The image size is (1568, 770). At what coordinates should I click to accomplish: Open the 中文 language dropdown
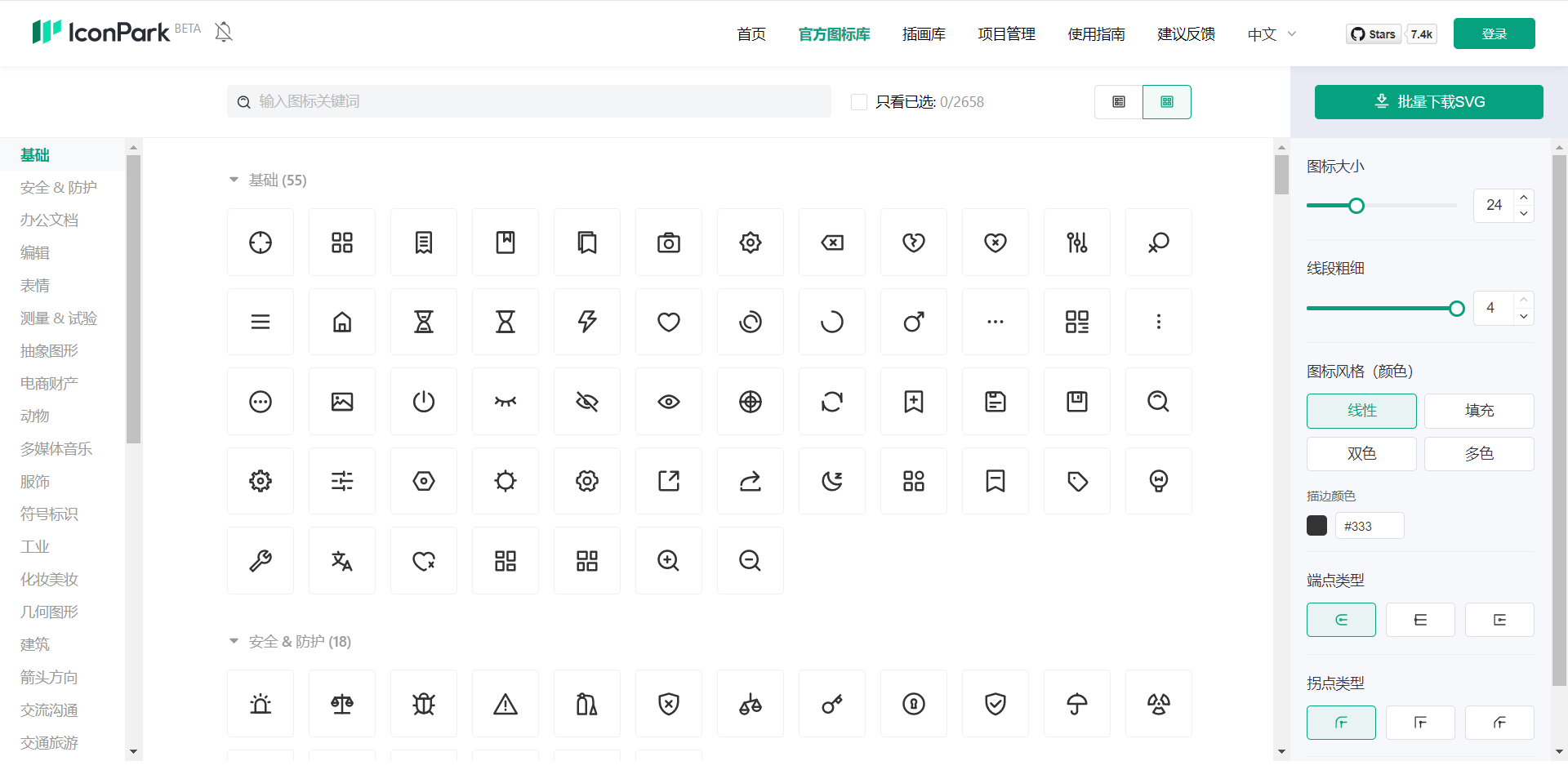(x=1272, y=34)
